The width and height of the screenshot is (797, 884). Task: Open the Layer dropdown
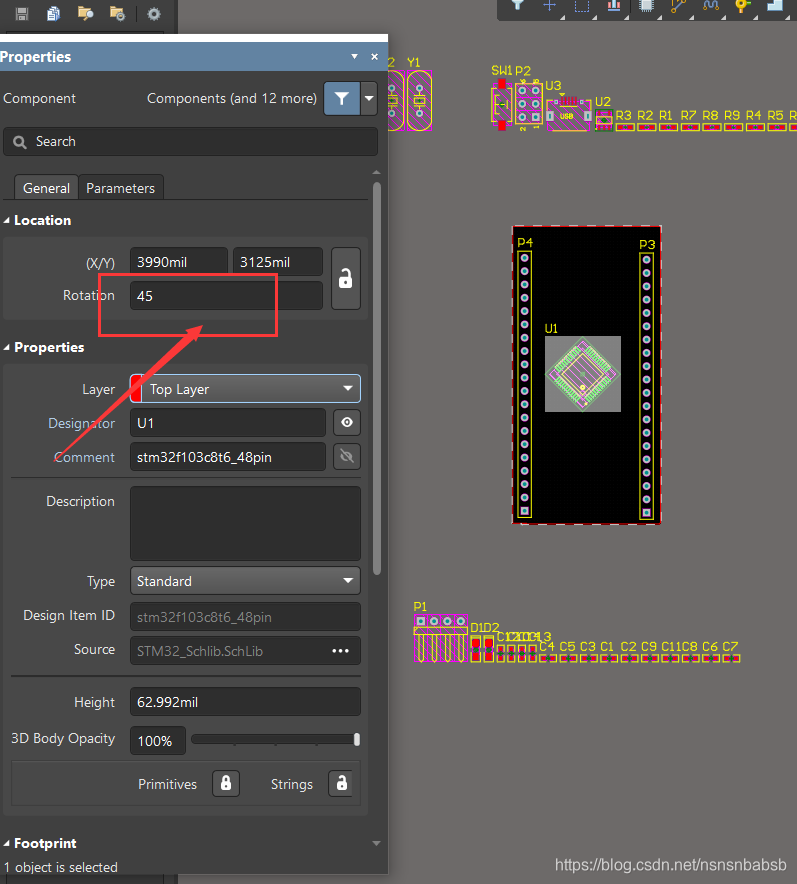click(245, 388)
